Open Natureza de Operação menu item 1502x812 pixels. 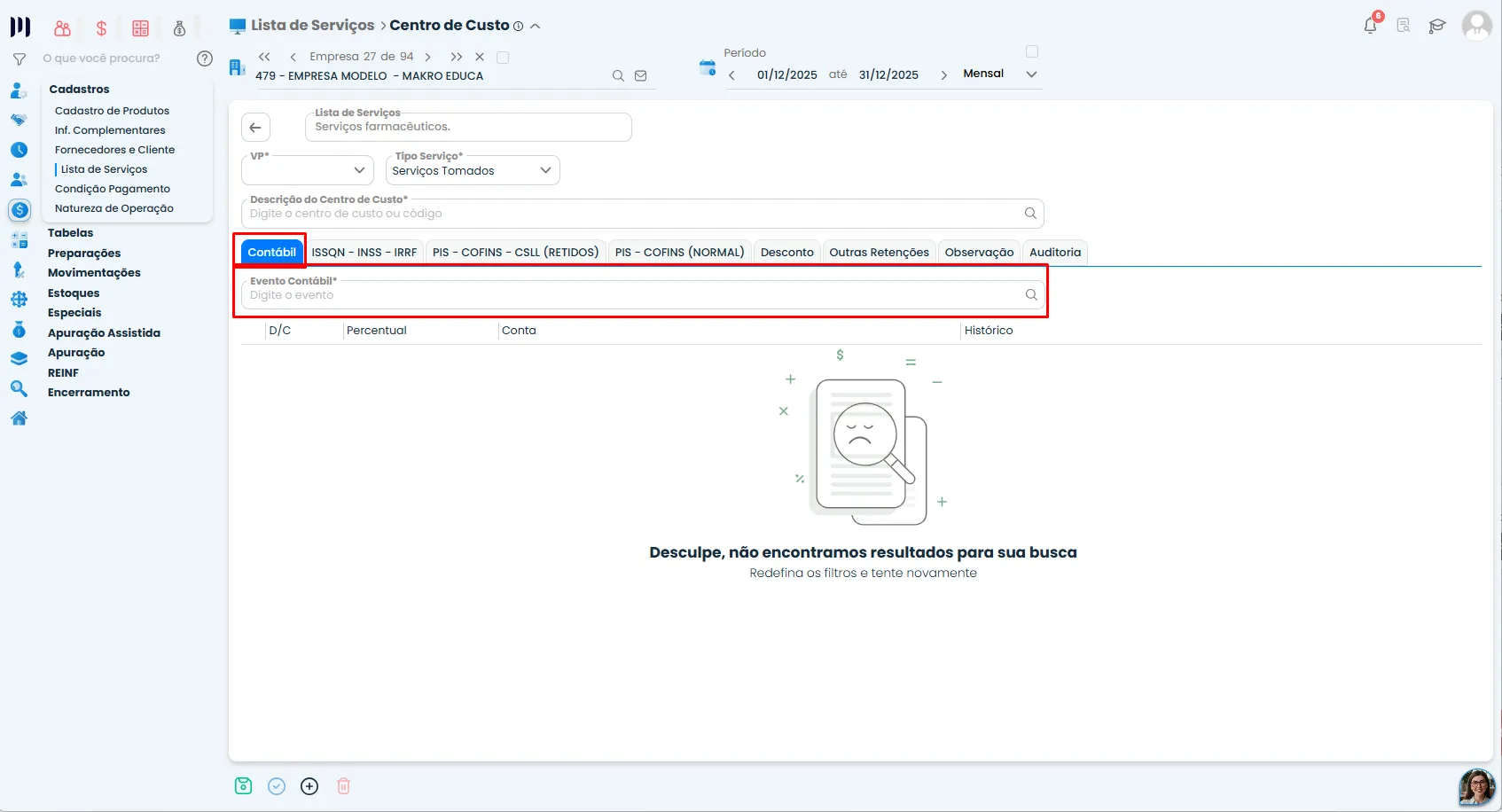114,208
